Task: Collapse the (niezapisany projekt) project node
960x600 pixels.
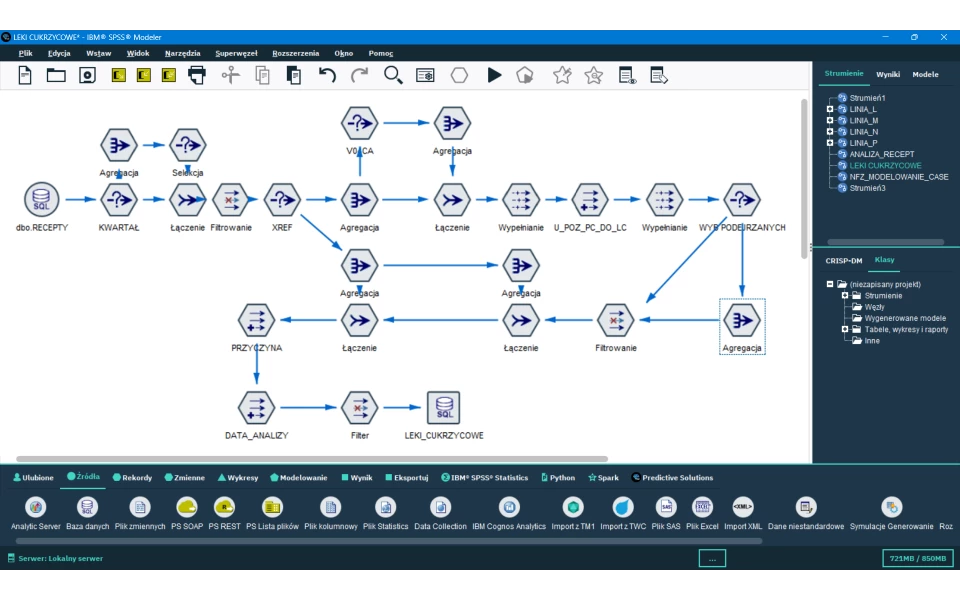Action: (x=829, y=284)
